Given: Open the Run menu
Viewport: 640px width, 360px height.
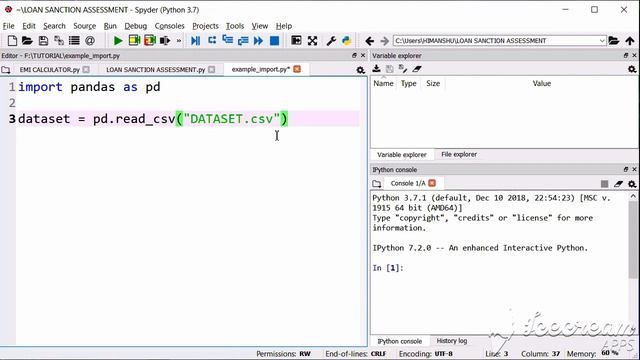Looking at the screenshot, I should pos(110,26).
